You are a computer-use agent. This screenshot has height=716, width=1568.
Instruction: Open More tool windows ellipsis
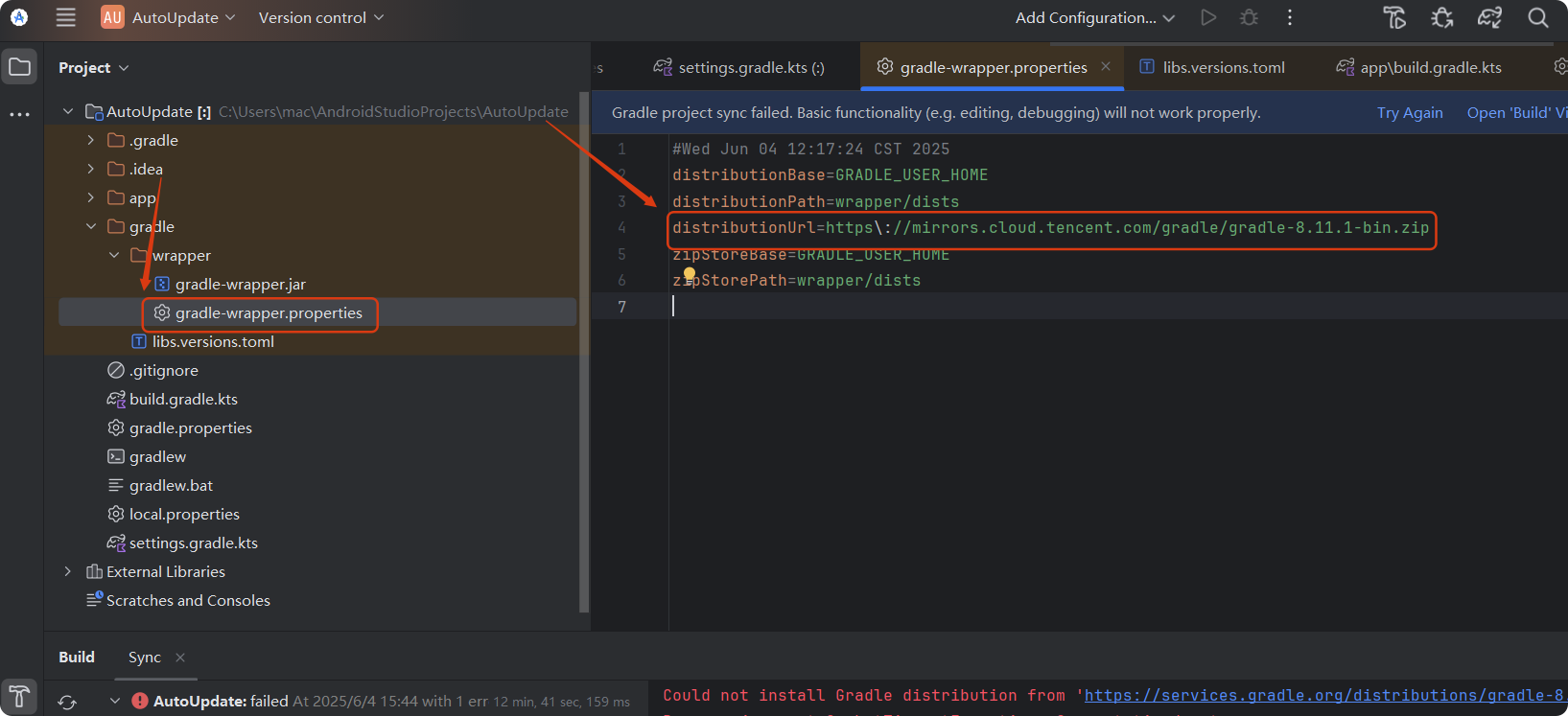coord(19,114)
